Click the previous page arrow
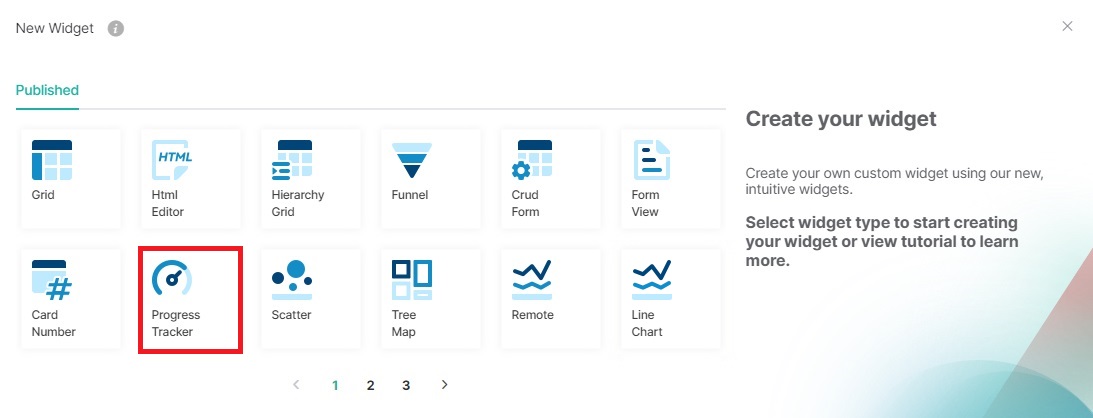The width and height of the screenshot is (1093, 418). click(296, 385)
